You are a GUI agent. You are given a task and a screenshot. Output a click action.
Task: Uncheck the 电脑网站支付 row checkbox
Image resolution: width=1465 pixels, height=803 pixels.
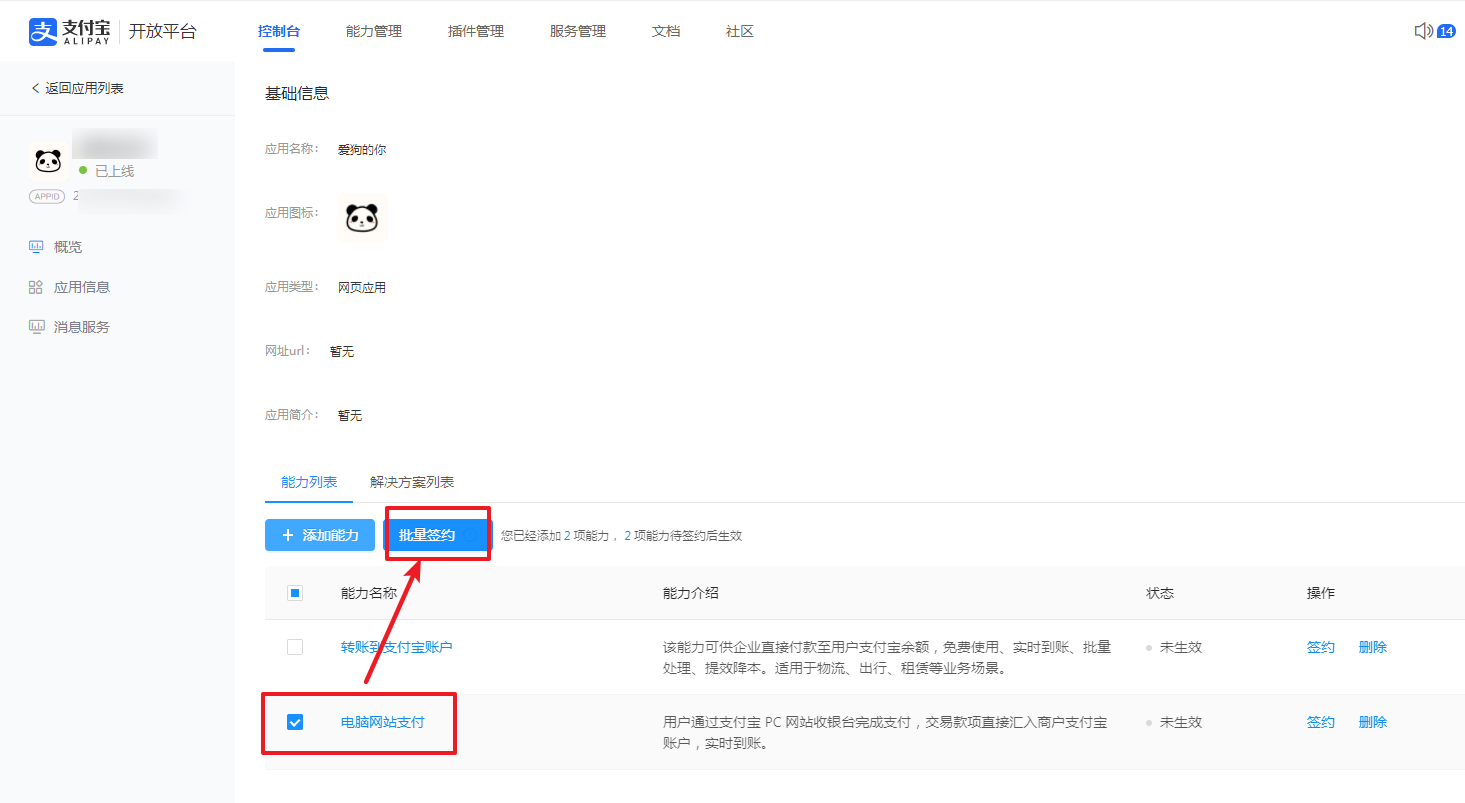[x=295, y=722]
